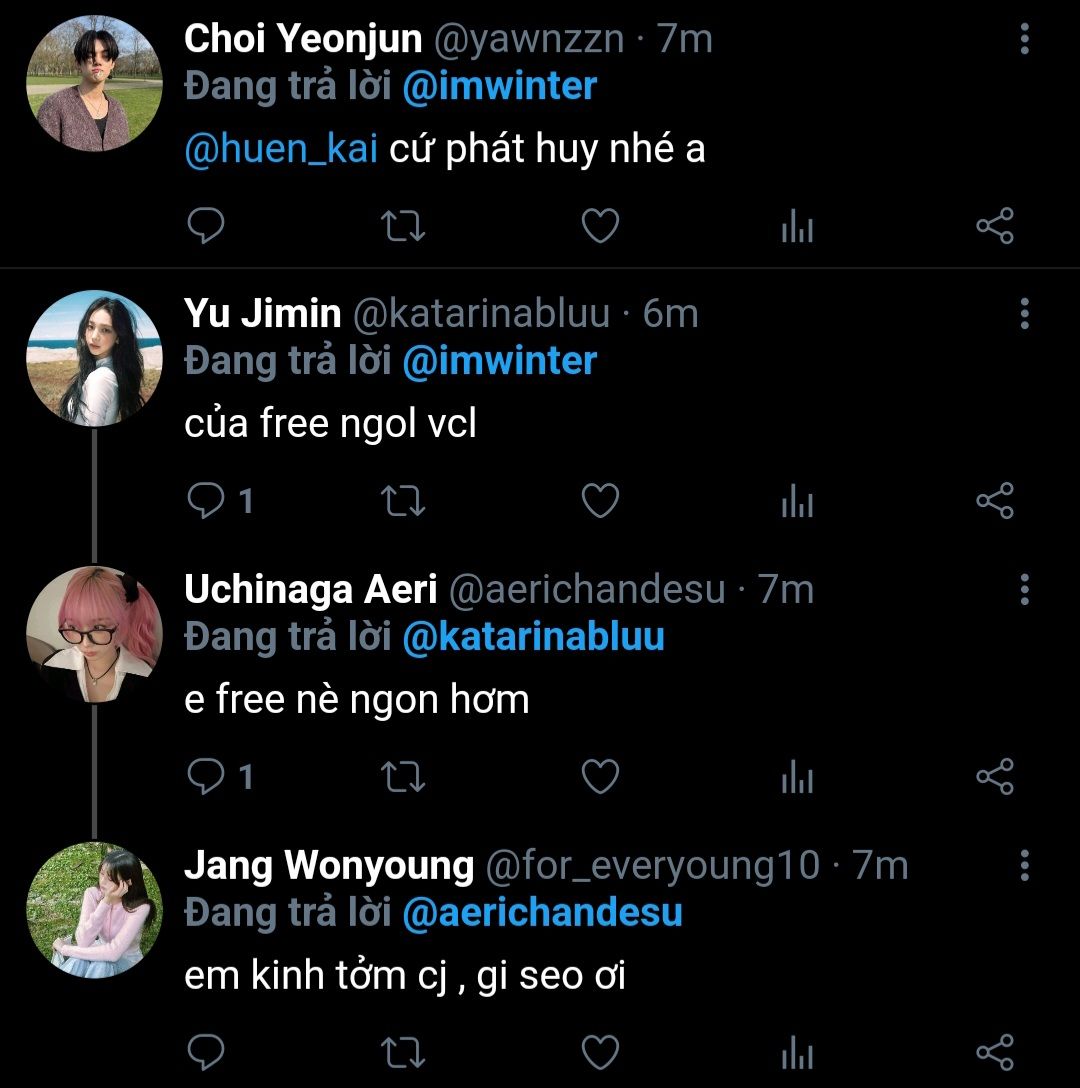Image resolution: width=1080 pixels, height=1088 pixels.
Task: View analytics for Jang Wonyoung's tweet
Action: (x=797, y=1053)
